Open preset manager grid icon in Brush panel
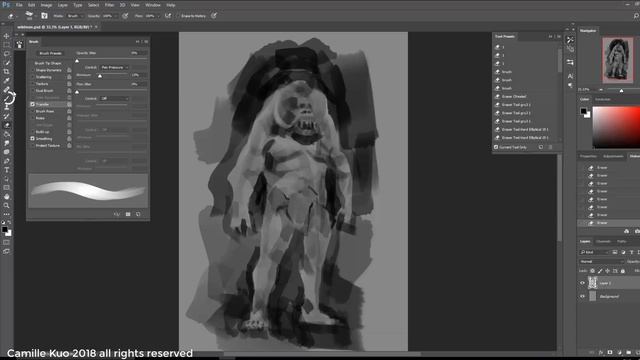The width and height of the screenshot is (640, 360). coord(128,214)
